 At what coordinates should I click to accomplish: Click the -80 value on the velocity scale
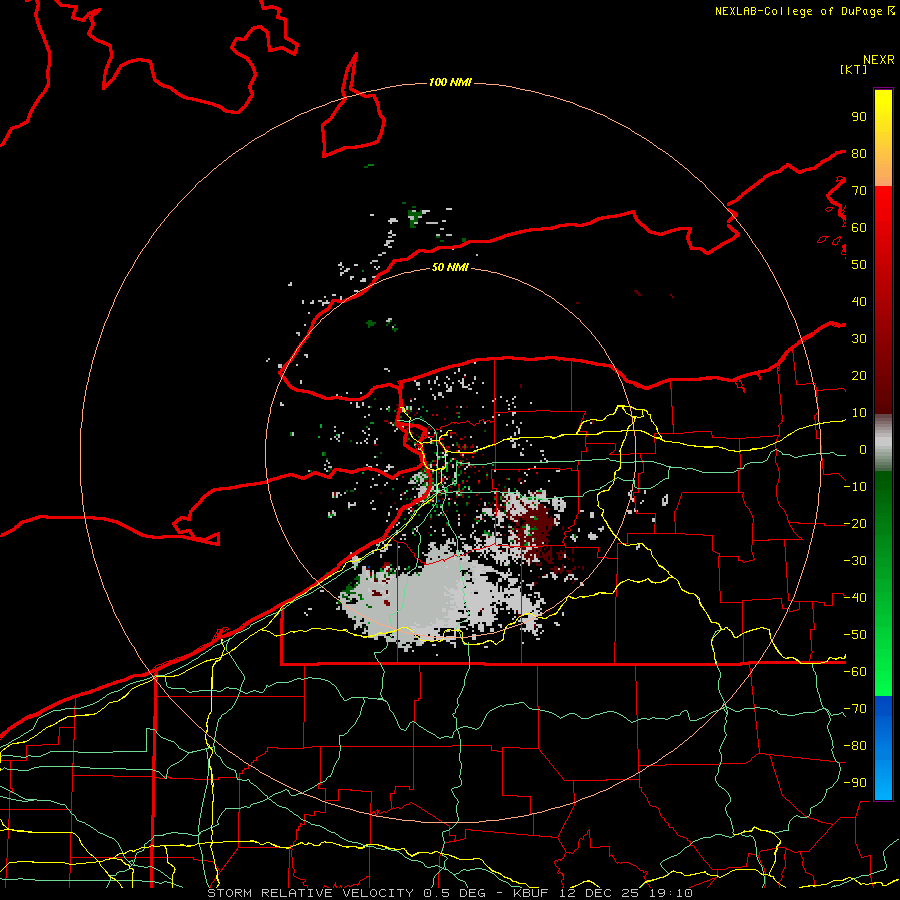click(x=855, y=746)
